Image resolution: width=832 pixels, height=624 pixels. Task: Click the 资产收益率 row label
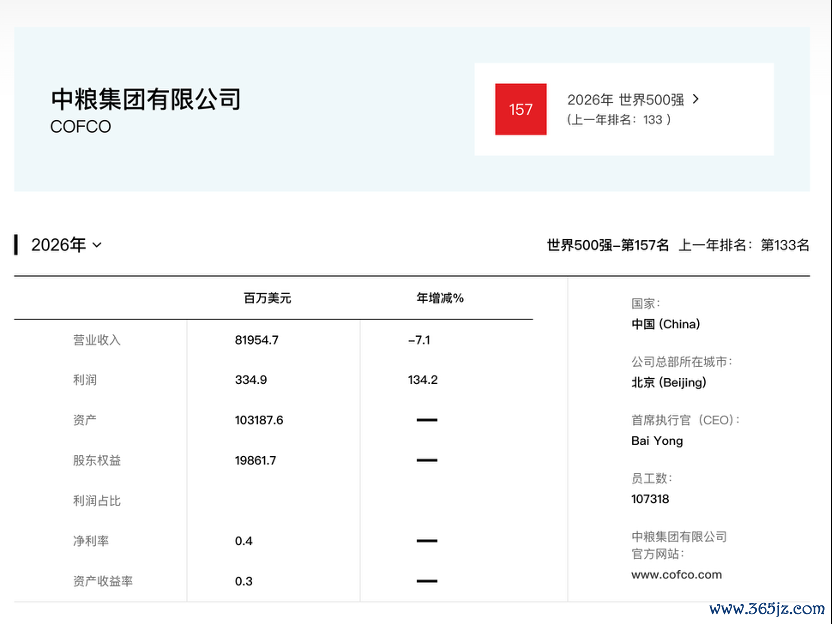pyautogui.click(x=102, y=582)
